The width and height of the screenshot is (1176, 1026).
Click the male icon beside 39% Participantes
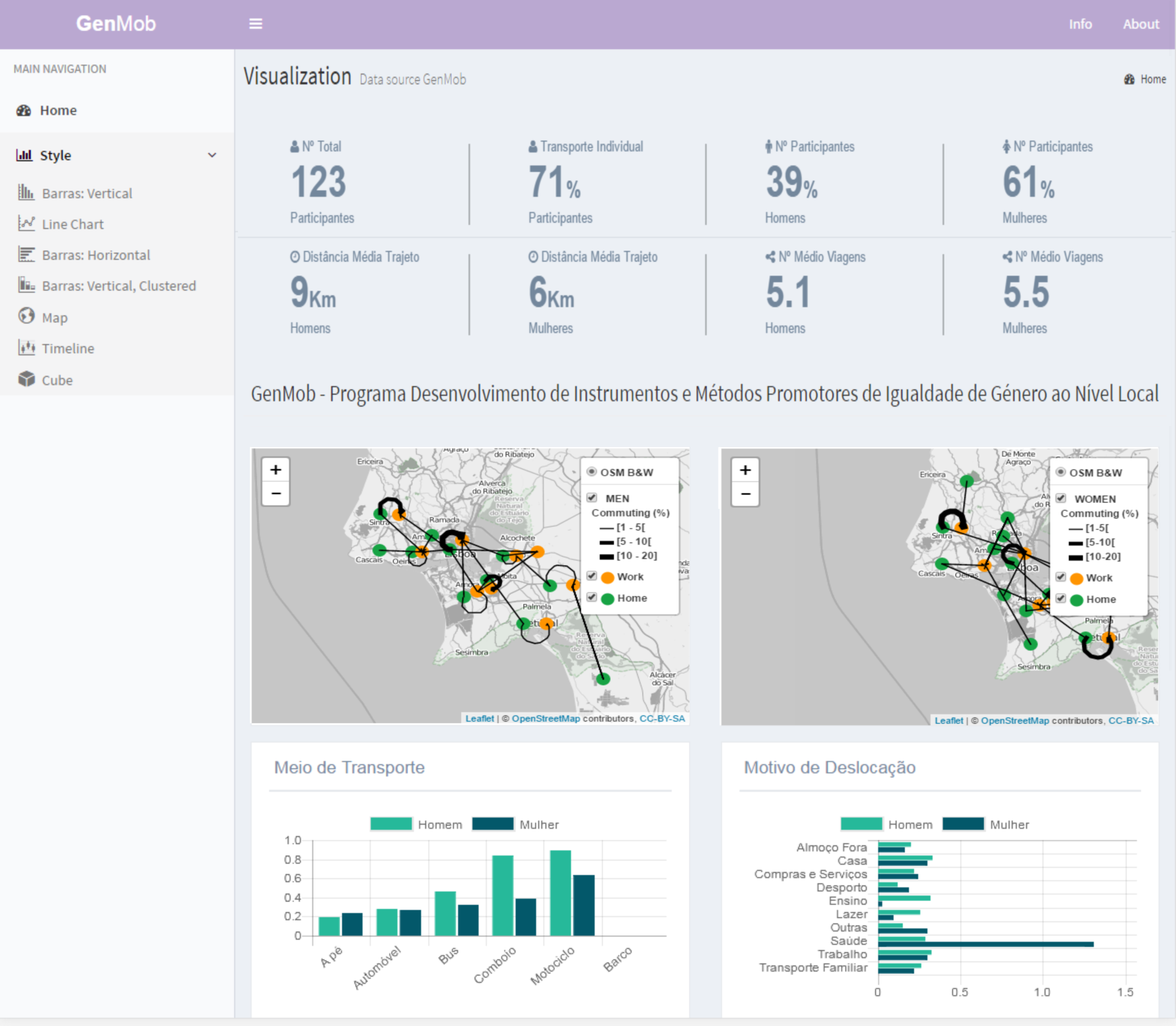768,147
